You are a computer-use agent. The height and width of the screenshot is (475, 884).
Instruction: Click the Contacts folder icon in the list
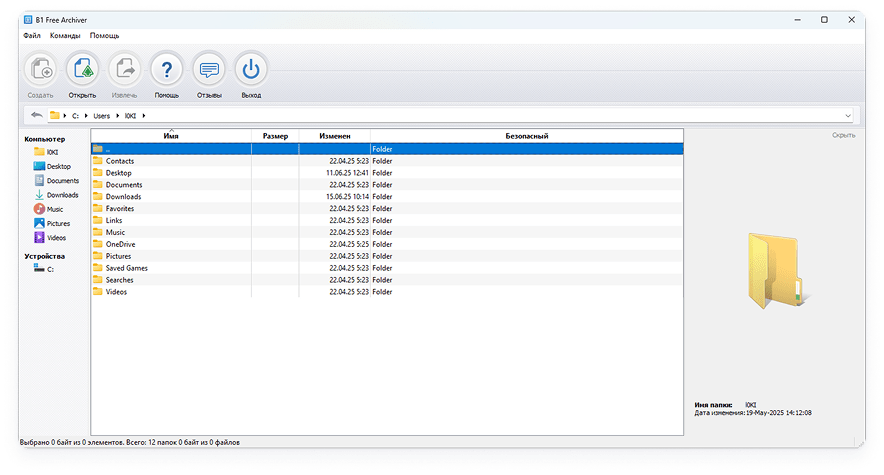[x=98, y=161]
